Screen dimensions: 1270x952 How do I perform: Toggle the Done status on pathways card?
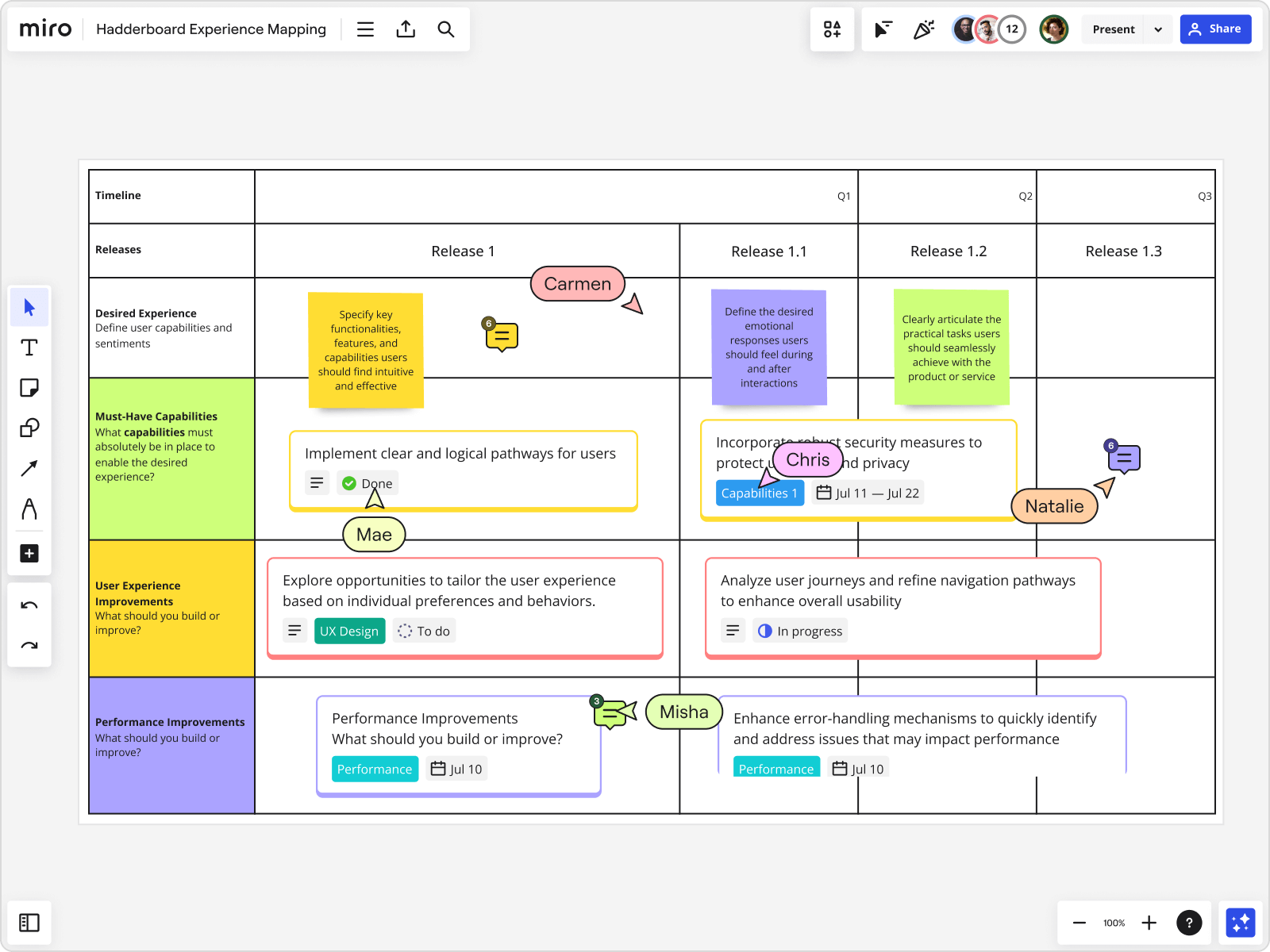pyautogui.click(x=368, y=483)
